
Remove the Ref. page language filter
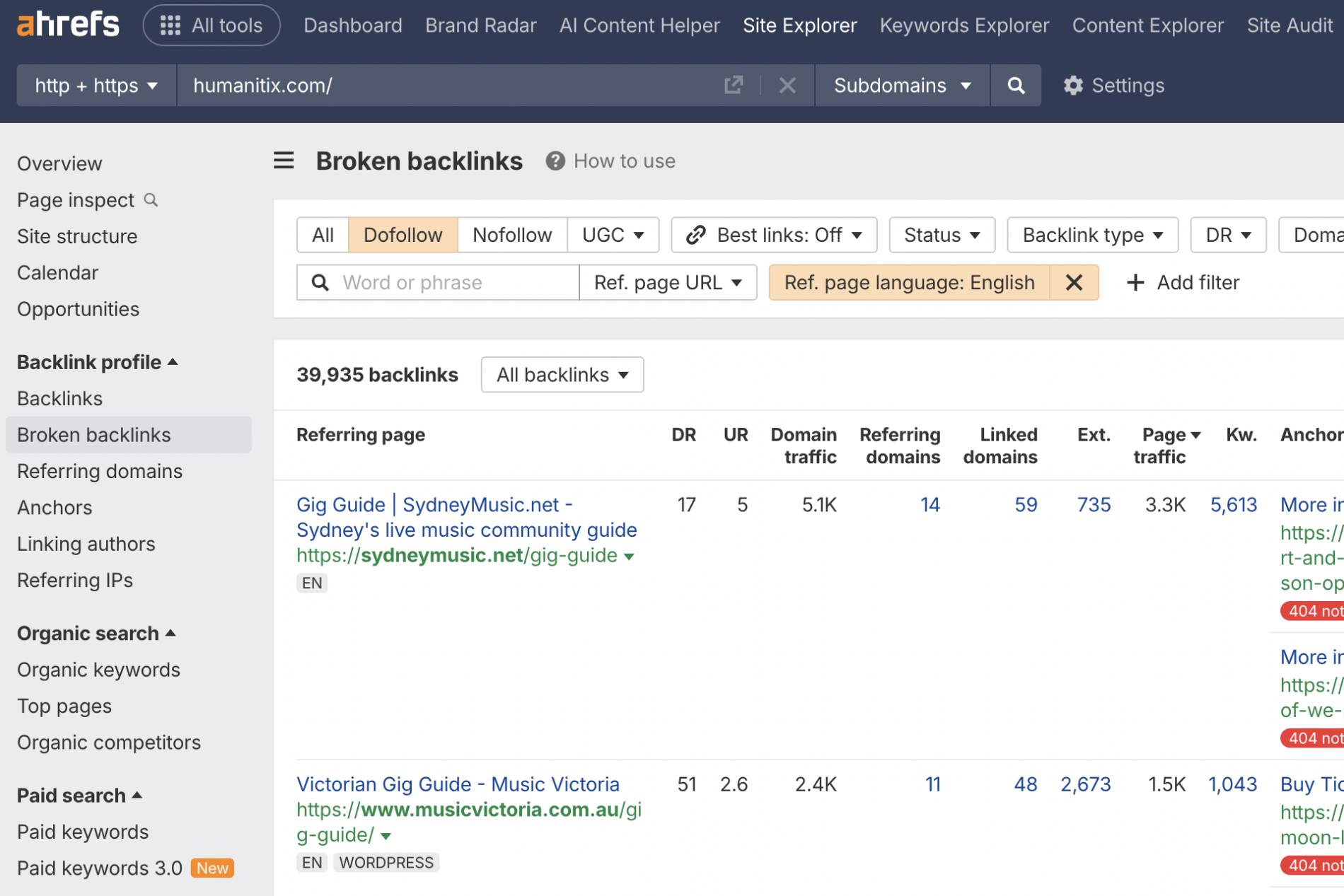tap(1074, 282)
